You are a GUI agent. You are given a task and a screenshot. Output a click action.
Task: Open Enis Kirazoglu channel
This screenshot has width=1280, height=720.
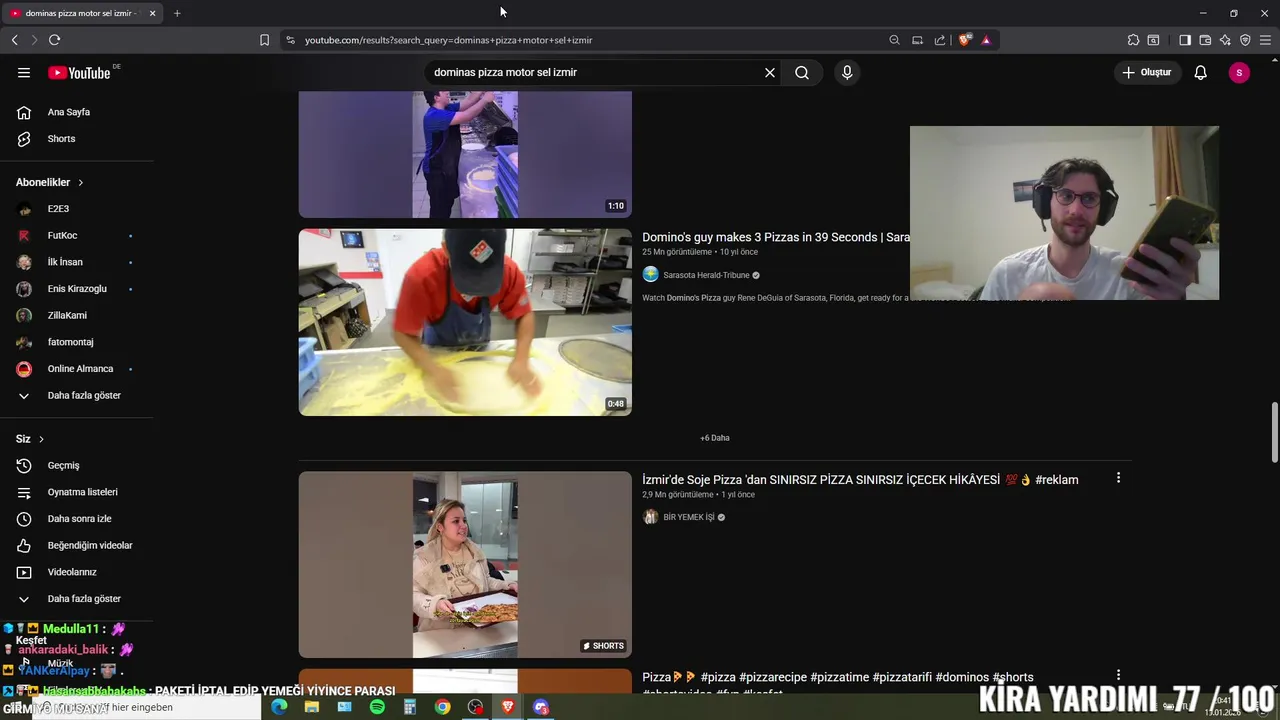pyautogui.click(x=77, y=289)
